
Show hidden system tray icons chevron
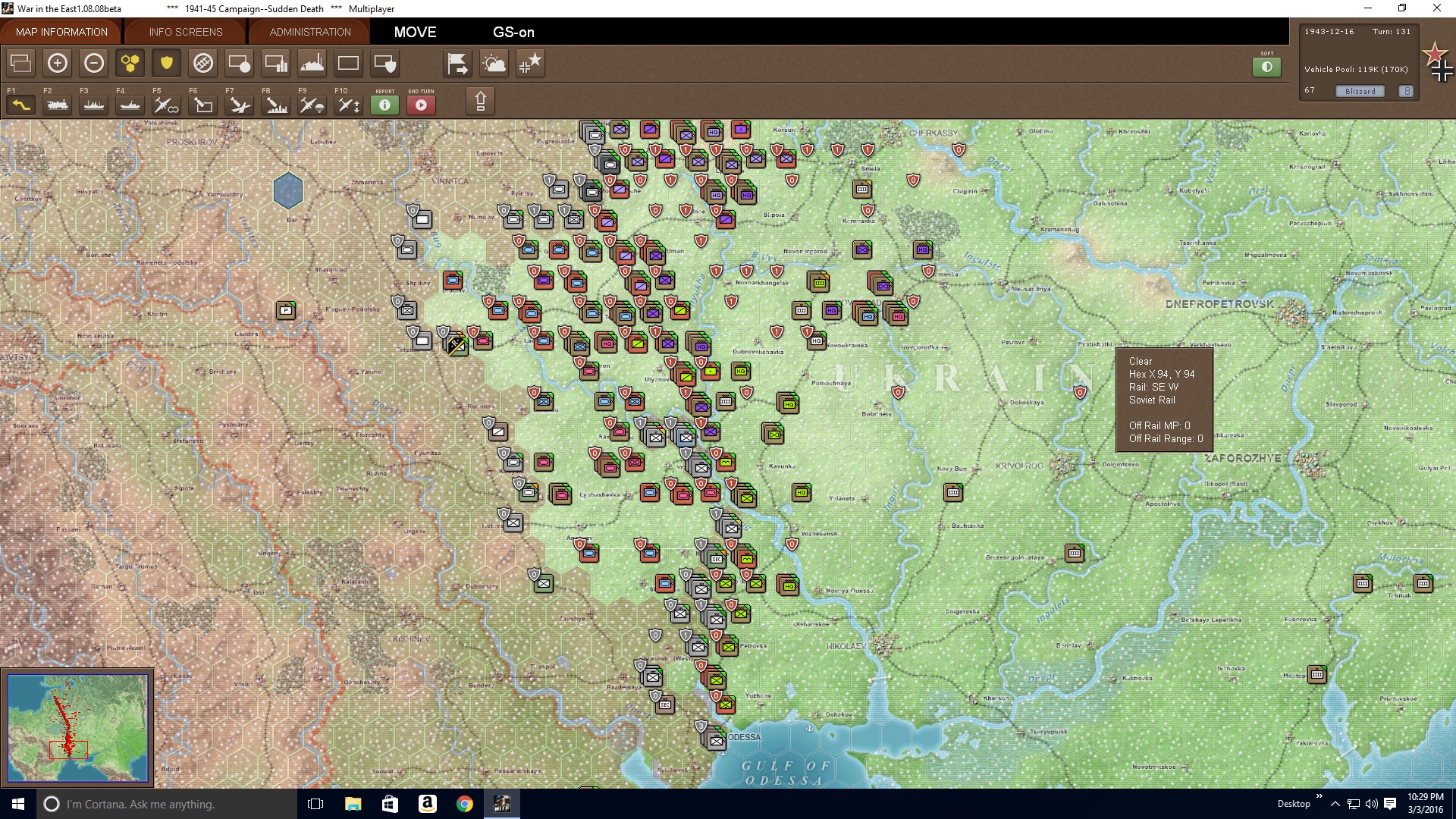[1335, 804]
